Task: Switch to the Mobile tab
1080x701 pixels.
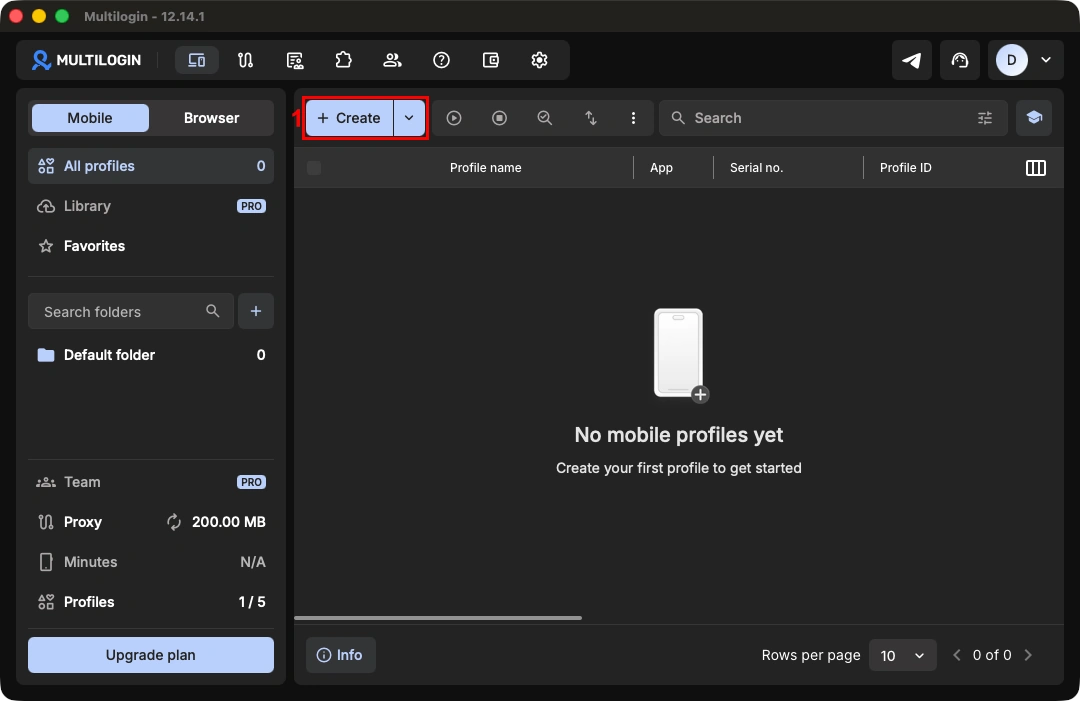Action: point(90,118)
